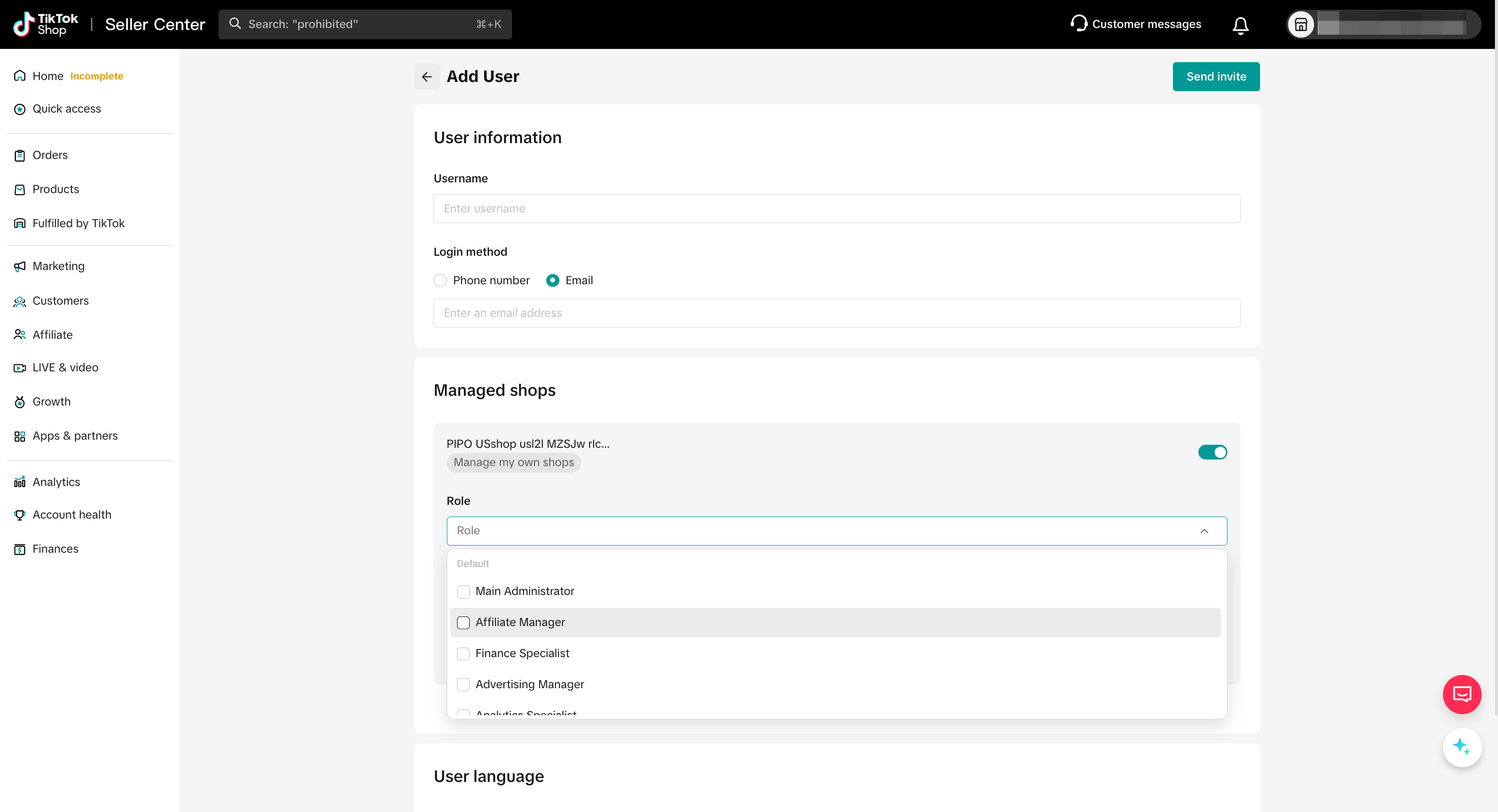The height and width of the screenshot is (812, 1498).
Task: Collapse the Role dropdown chevron
Action: coord(1203,531)
